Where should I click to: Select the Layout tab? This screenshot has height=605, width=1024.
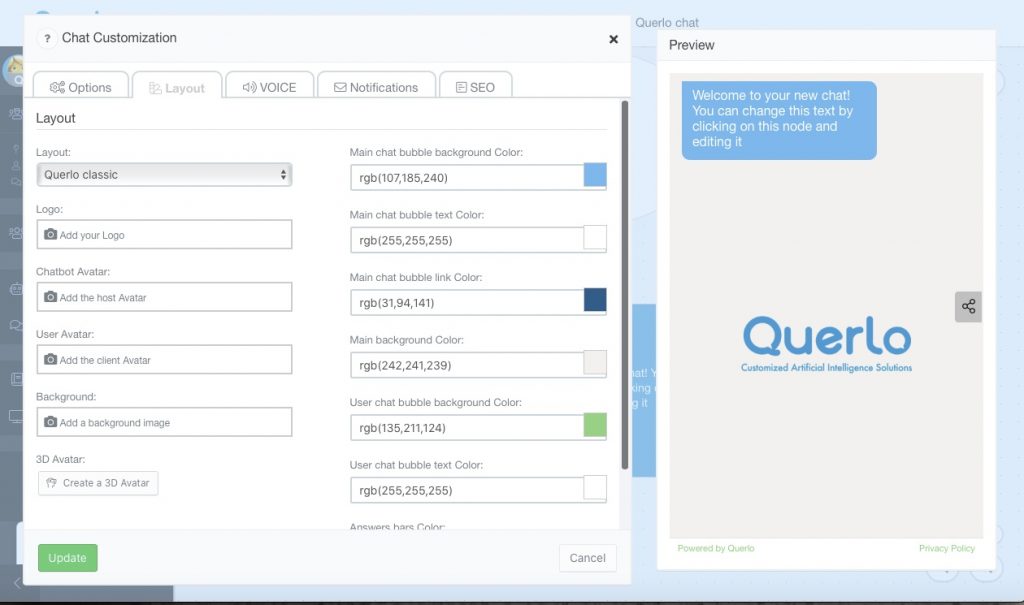177,88
